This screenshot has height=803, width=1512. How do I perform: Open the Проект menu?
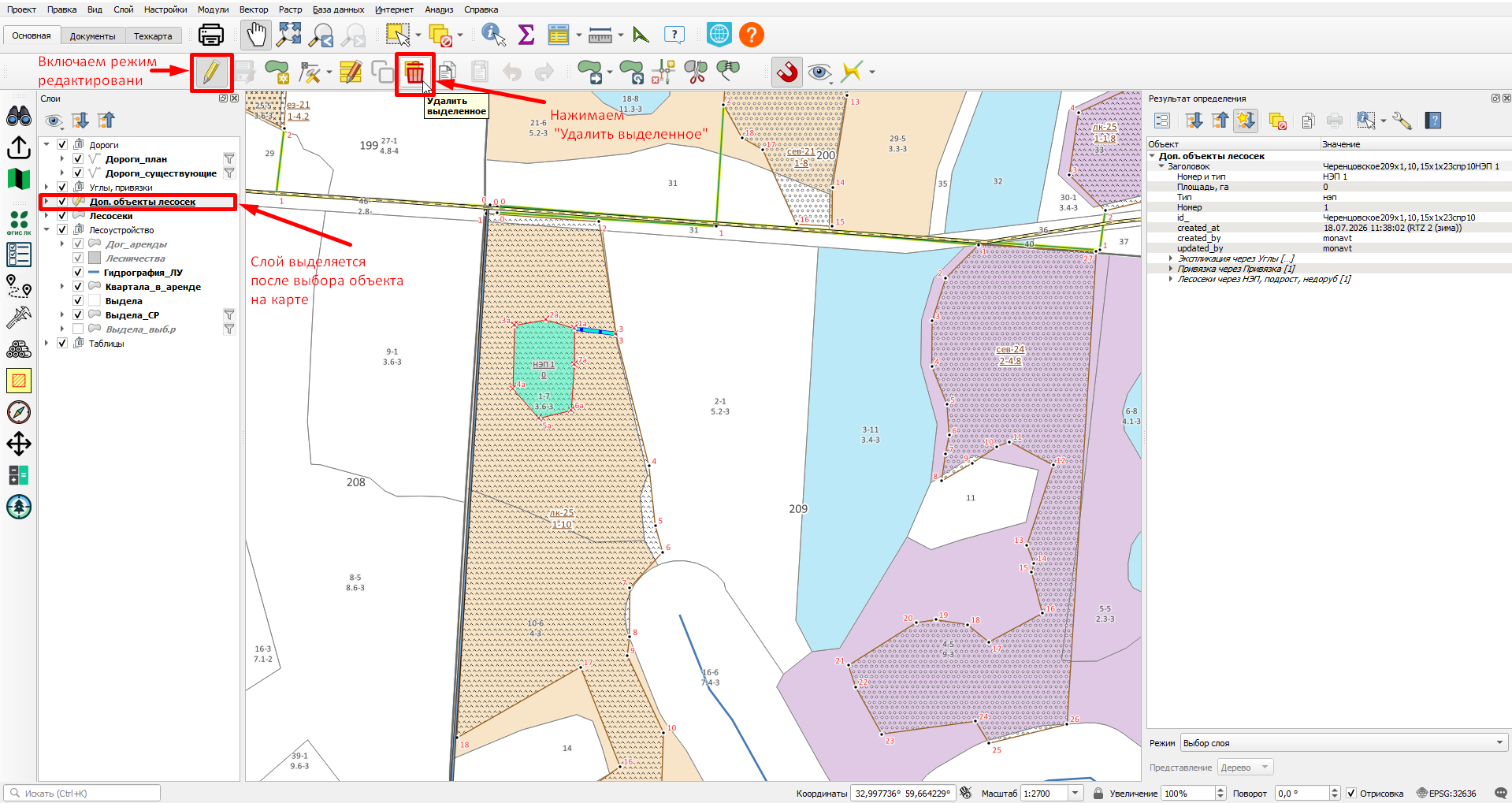[21, 9]
